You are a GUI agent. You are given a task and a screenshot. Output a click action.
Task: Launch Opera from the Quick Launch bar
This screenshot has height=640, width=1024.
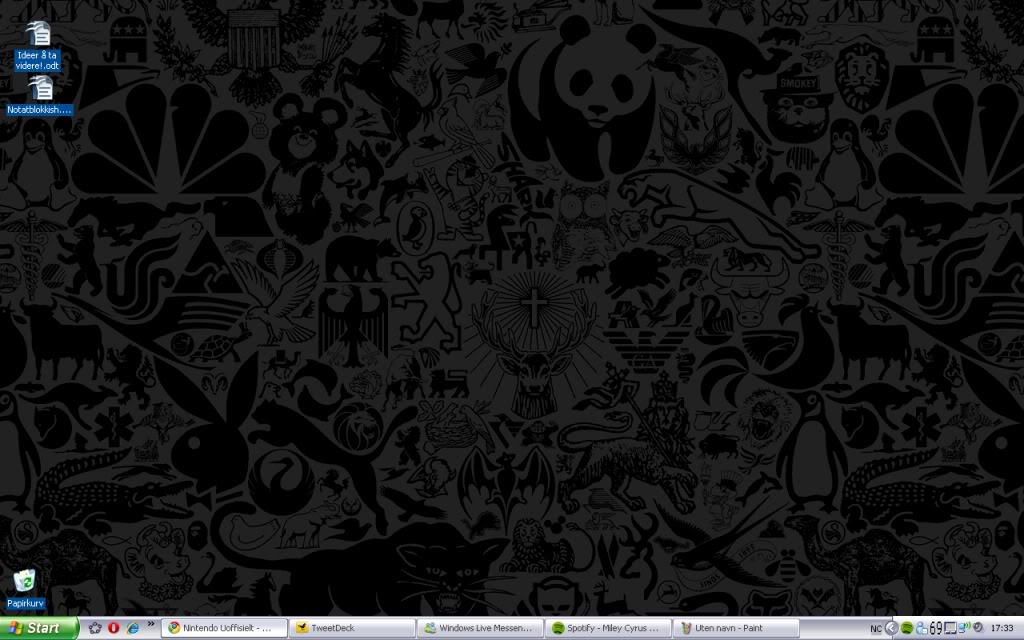114,628
